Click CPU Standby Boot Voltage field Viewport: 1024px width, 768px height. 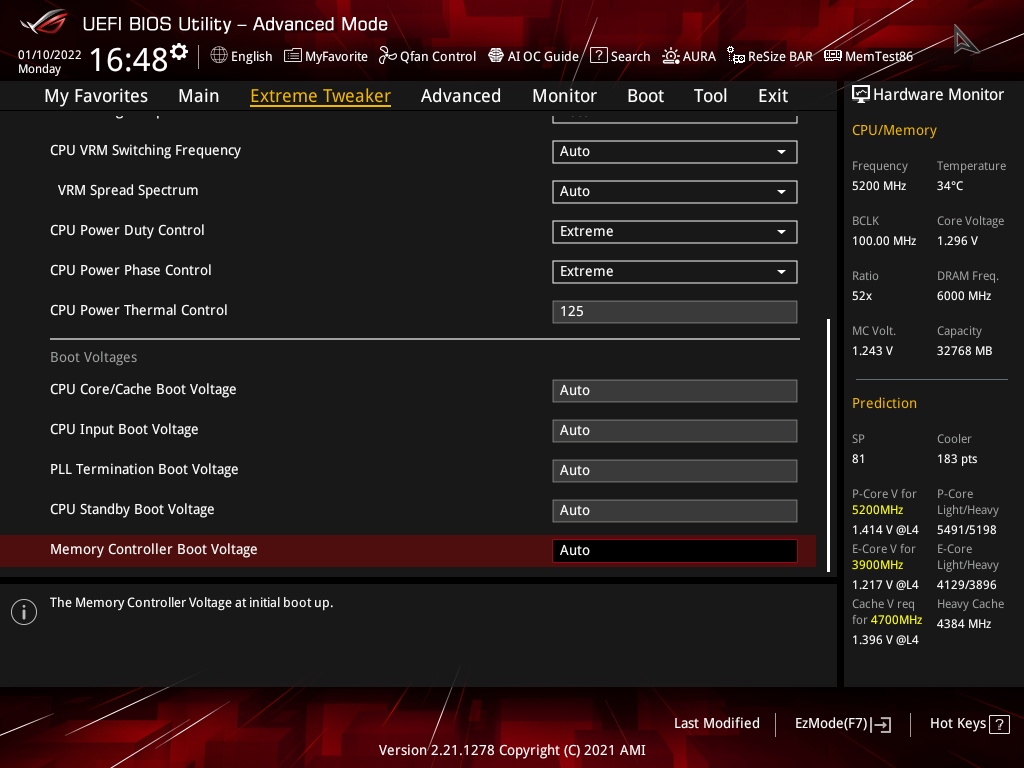(x=675, y=511)
